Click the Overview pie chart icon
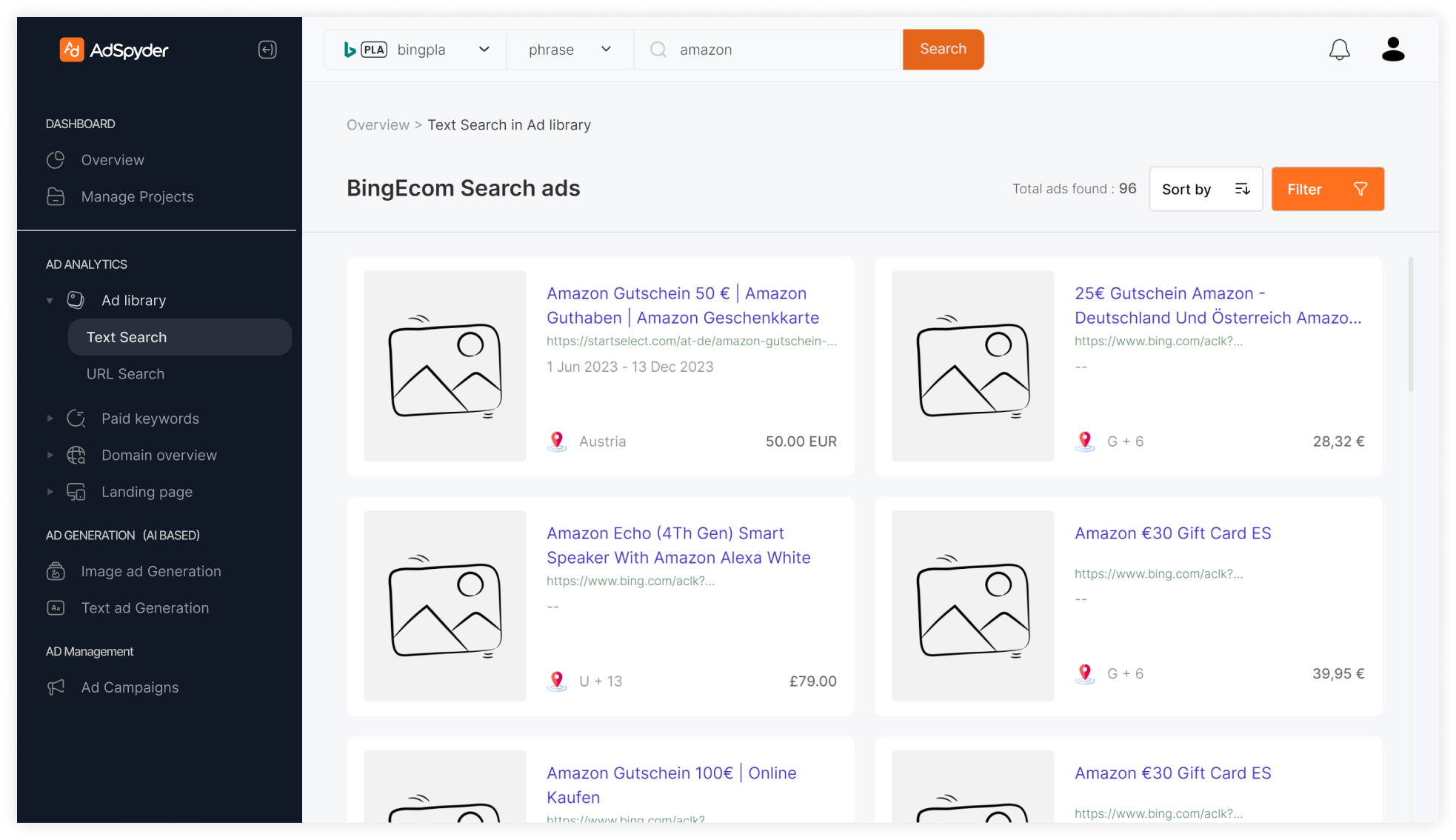Screen dimensions: 1456x840 pos(56,160)
